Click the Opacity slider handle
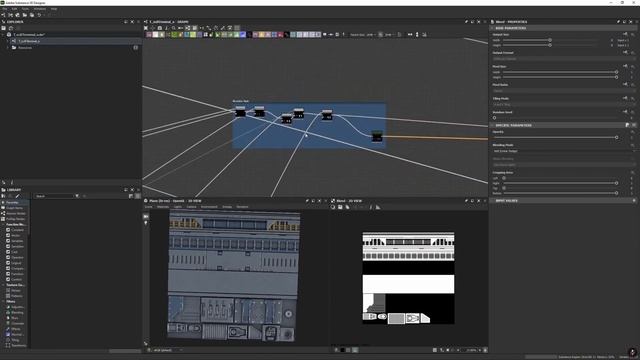 tap(616, 138)
